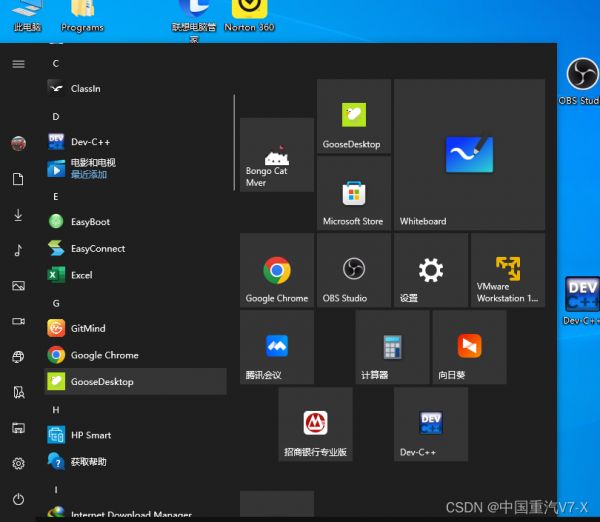
Task: Open 此电脑 desktop icon
Action: pos(27,16)
